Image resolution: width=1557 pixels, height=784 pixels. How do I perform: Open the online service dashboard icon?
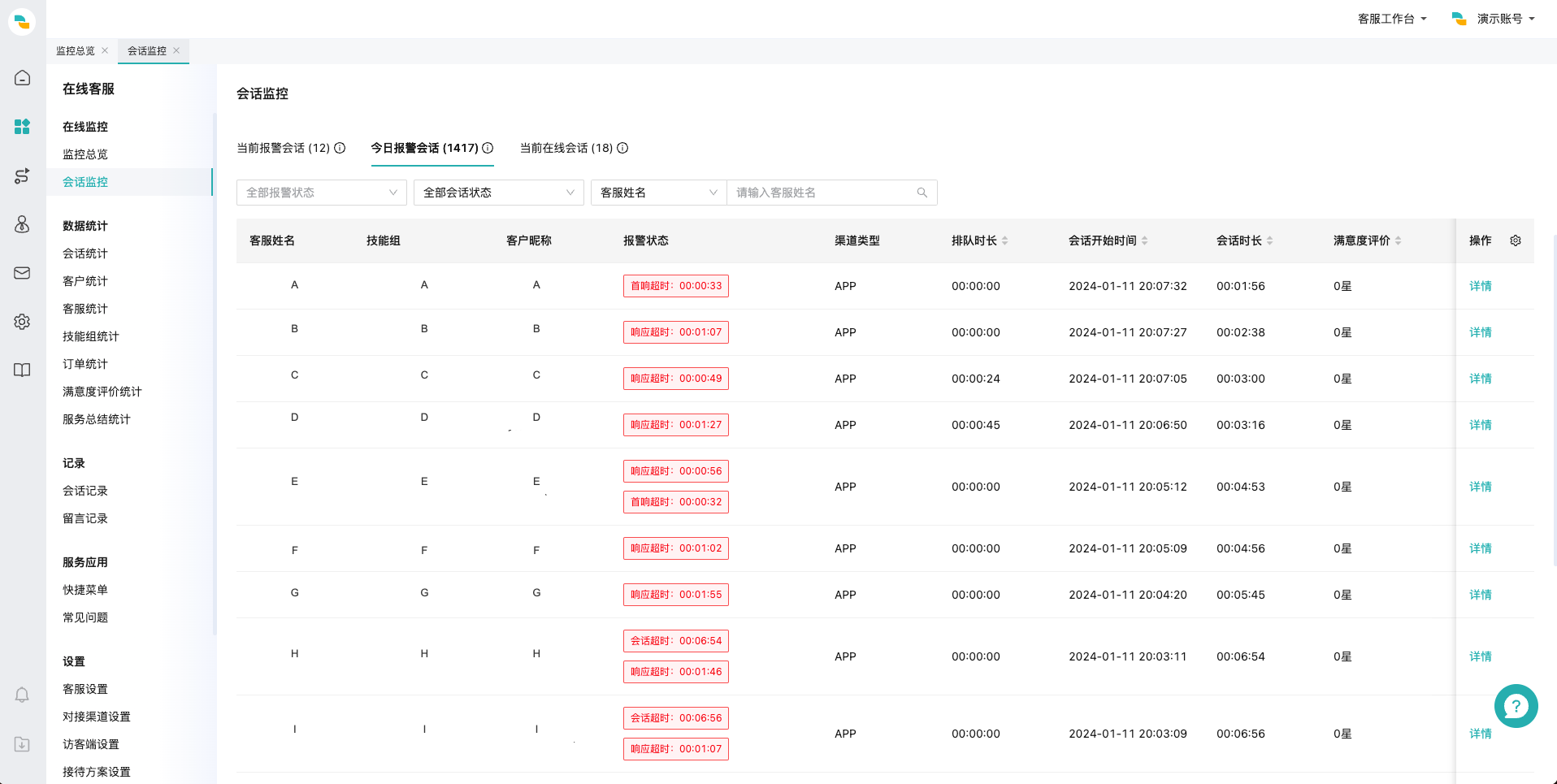pos(22,127)
